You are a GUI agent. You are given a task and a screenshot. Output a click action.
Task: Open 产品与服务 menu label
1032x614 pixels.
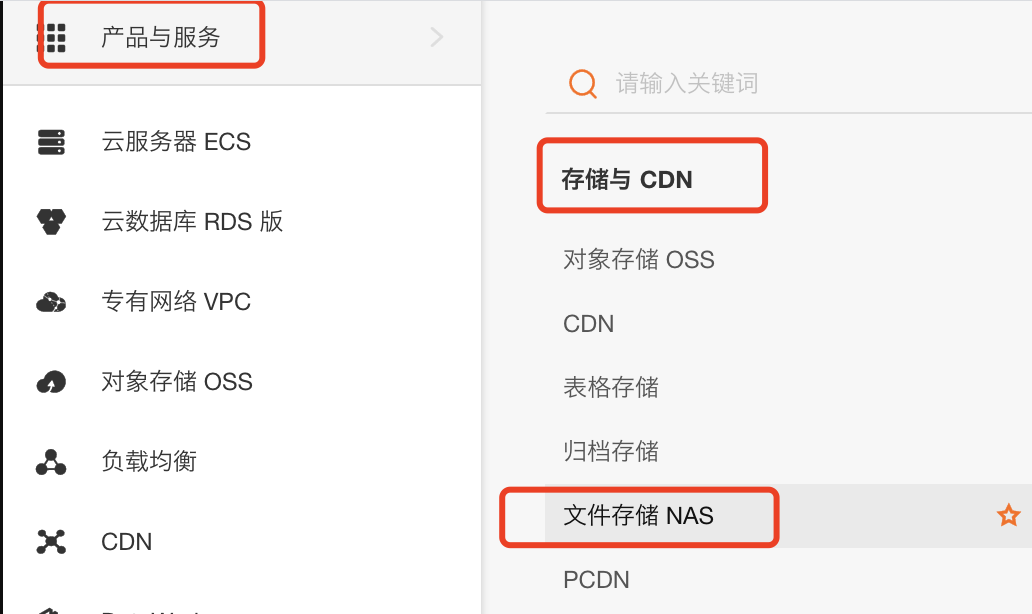(x=160, y=38)
